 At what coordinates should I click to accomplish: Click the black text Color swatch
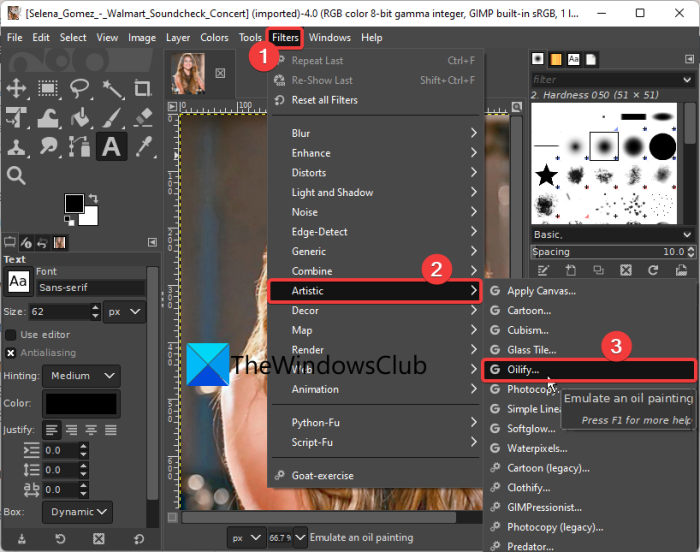[x=81, y=404]
